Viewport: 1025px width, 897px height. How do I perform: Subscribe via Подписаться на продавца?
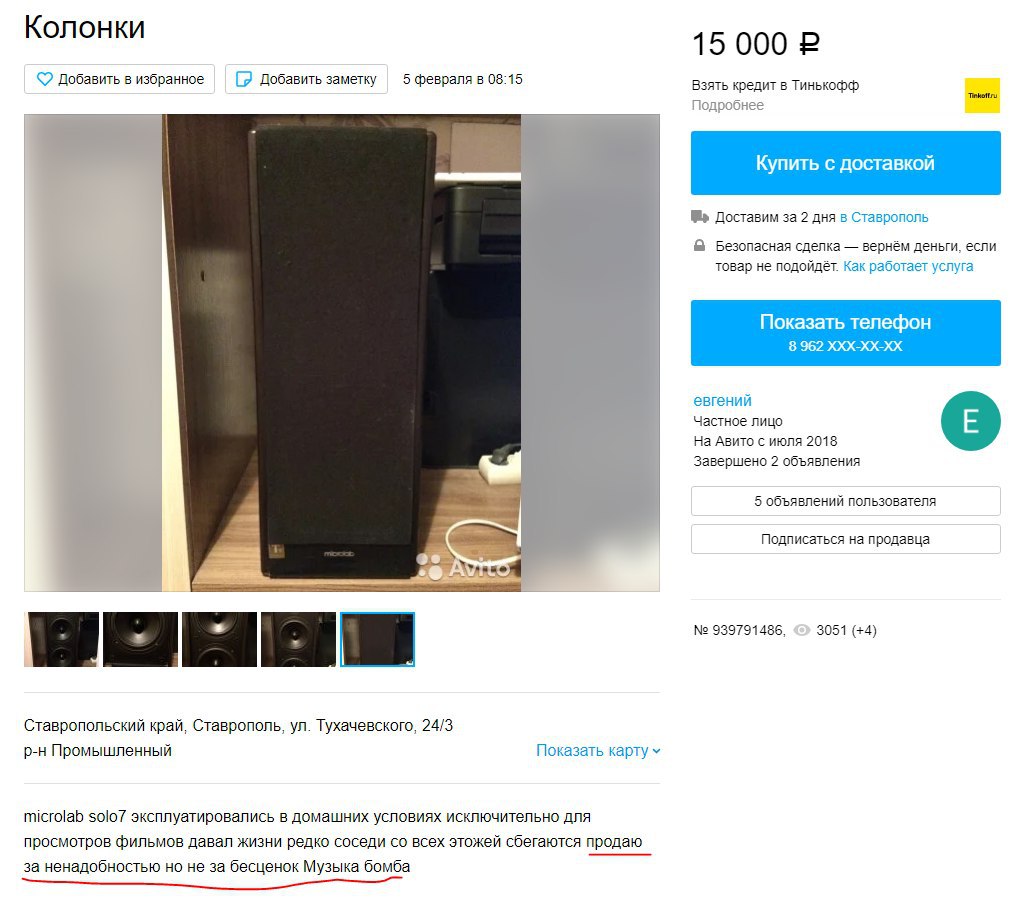point(845,539)
